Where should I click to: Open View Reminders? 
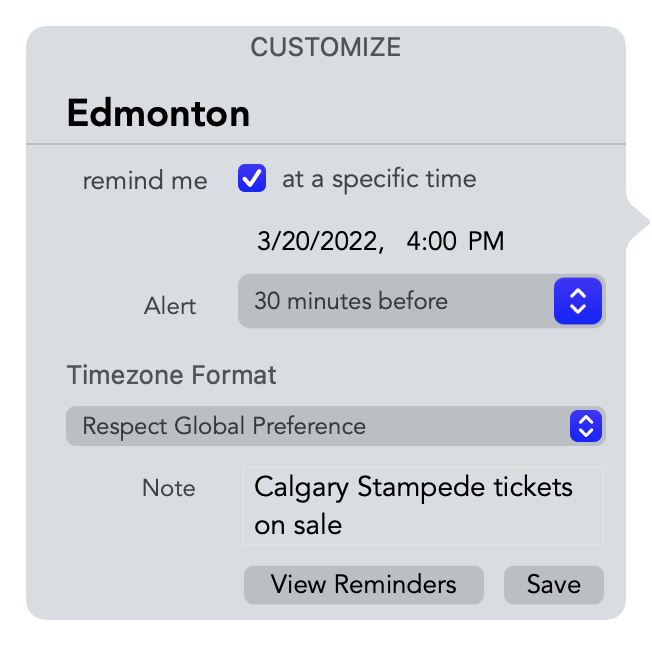pos(364,584)
